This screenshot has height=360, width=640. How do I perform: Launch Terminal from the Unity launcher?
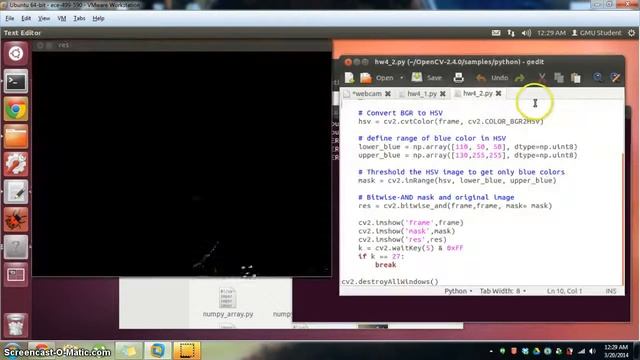(16, 82)
